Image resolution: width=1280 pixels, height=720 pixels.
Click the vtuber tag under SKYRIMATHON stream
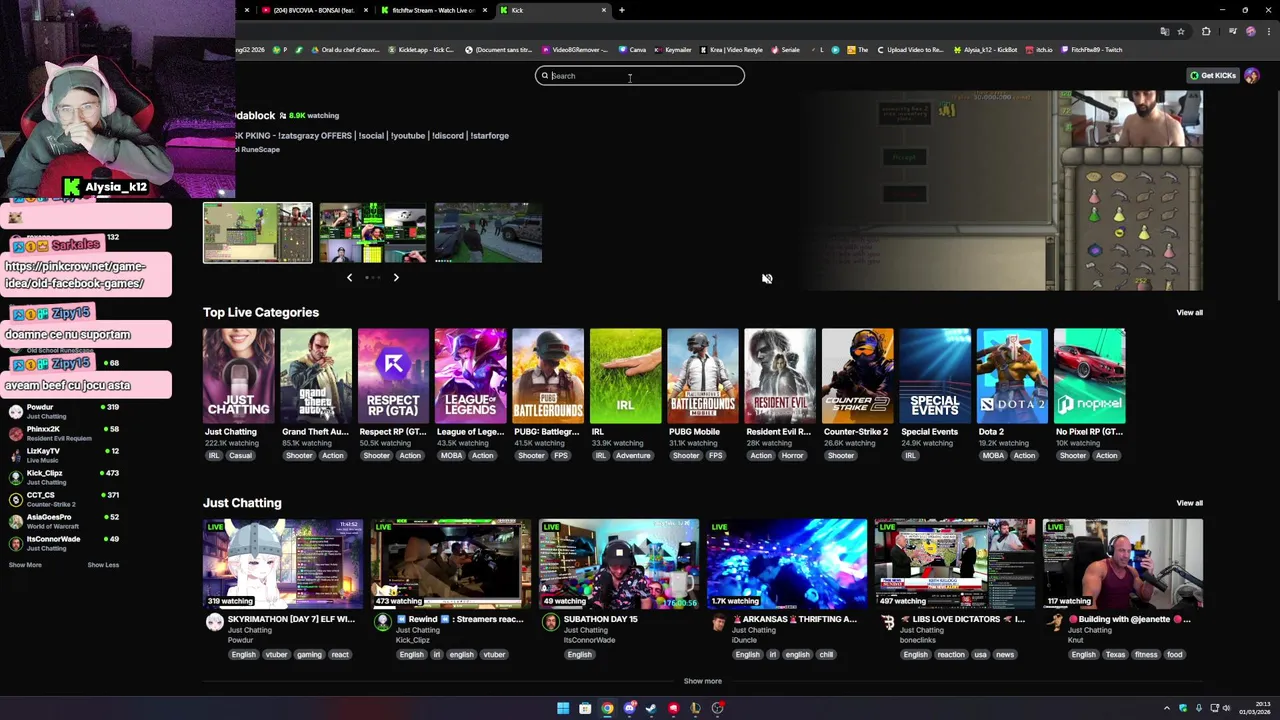coord(276,655)
